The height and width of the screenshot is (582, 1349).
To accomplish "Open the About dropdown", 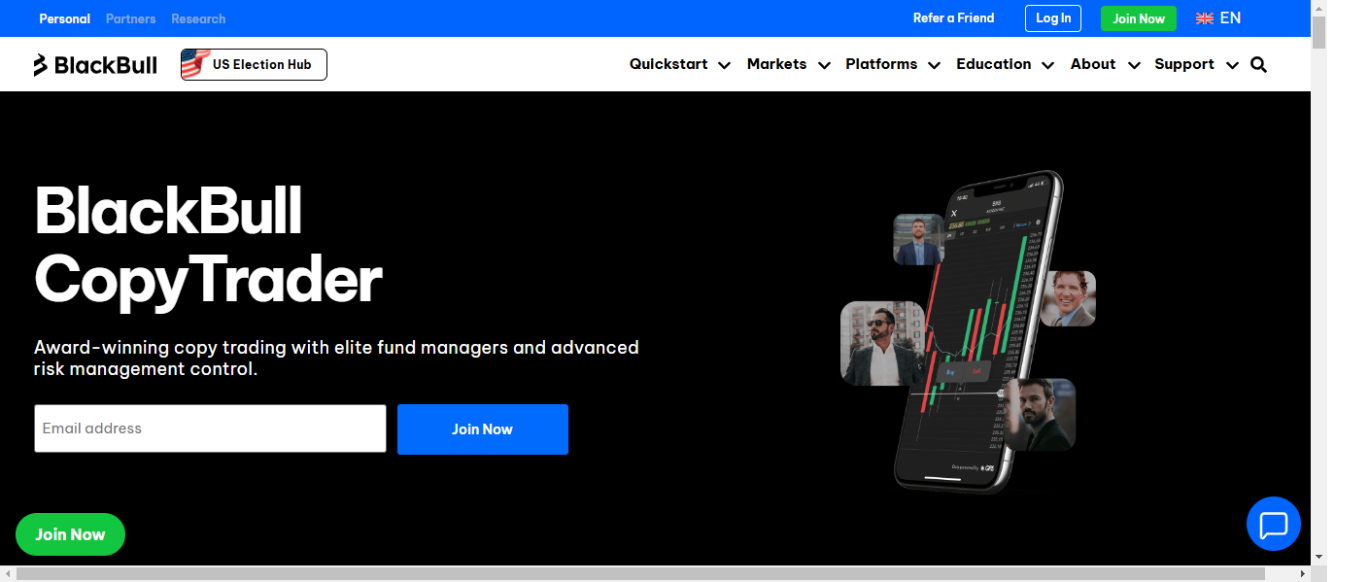I will pyautogui.click(x=1092, y=64).
